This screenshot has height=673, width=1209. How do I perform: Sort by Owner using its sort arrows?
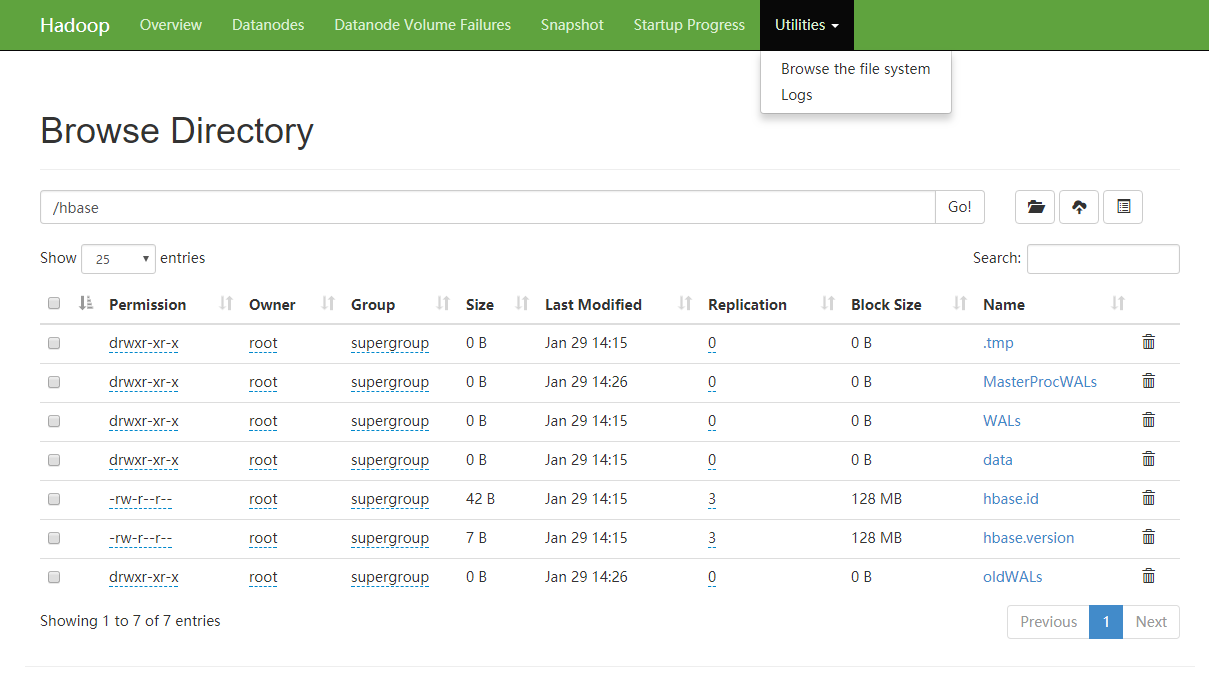coord(328,304)
